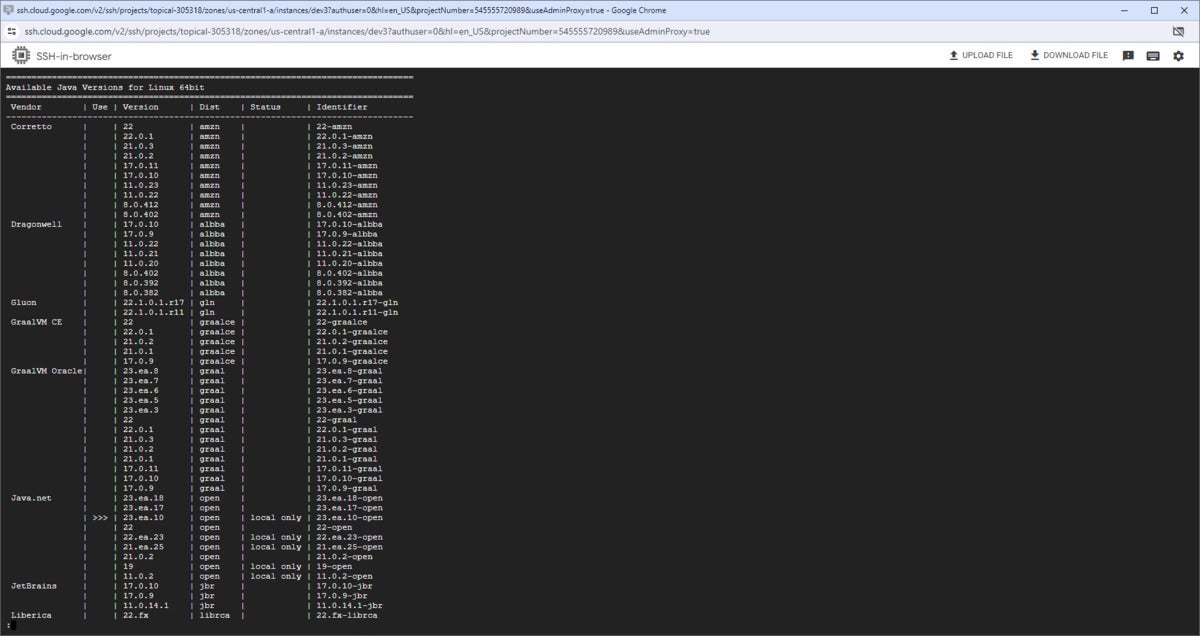Click the 8.0.412-amzn identifier
The image size is (1200, 636).
(x=347, y=205)
